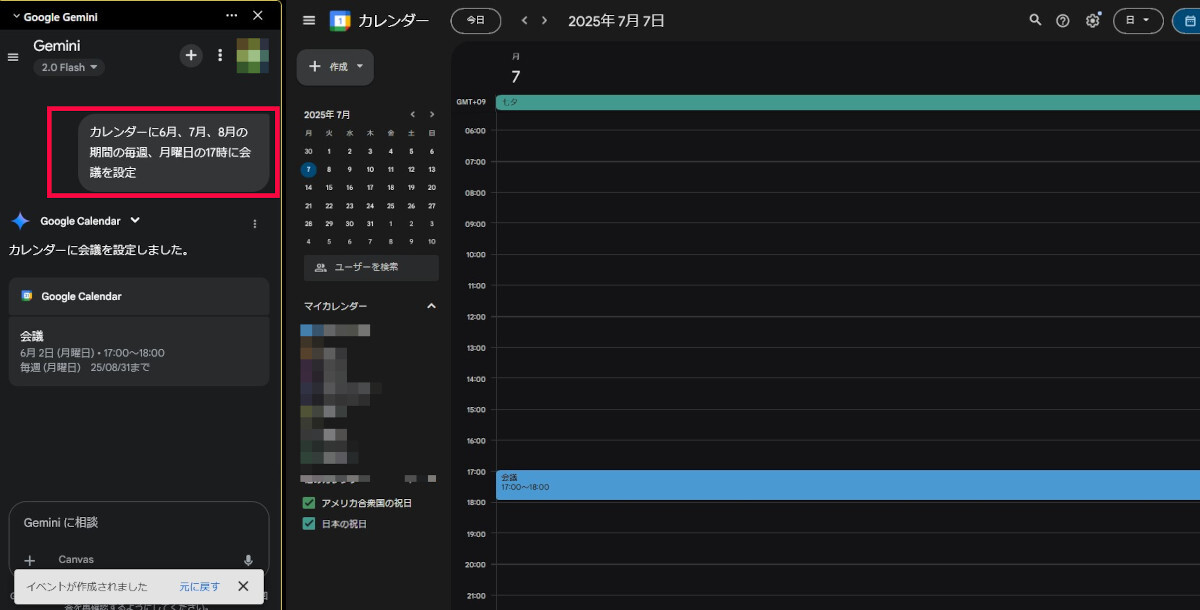The height and width of the screenshot is (610, 1200).
Task: Expand the Google Calendar response chevron
Action: coord(135,220)
